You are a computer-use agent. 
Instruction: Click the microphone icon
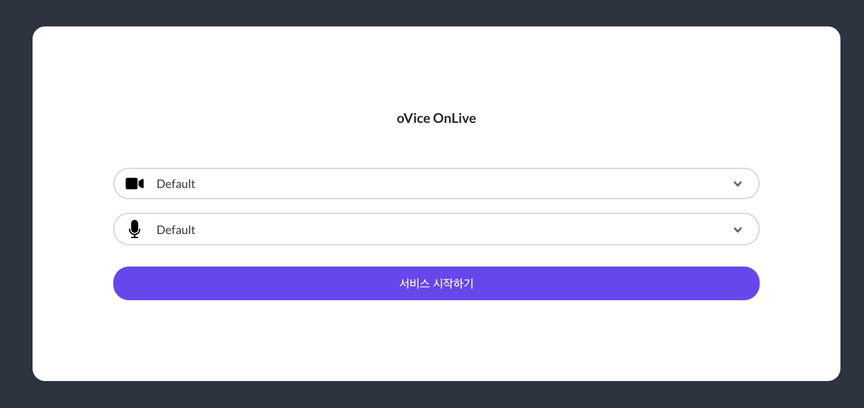coord(134,229)
